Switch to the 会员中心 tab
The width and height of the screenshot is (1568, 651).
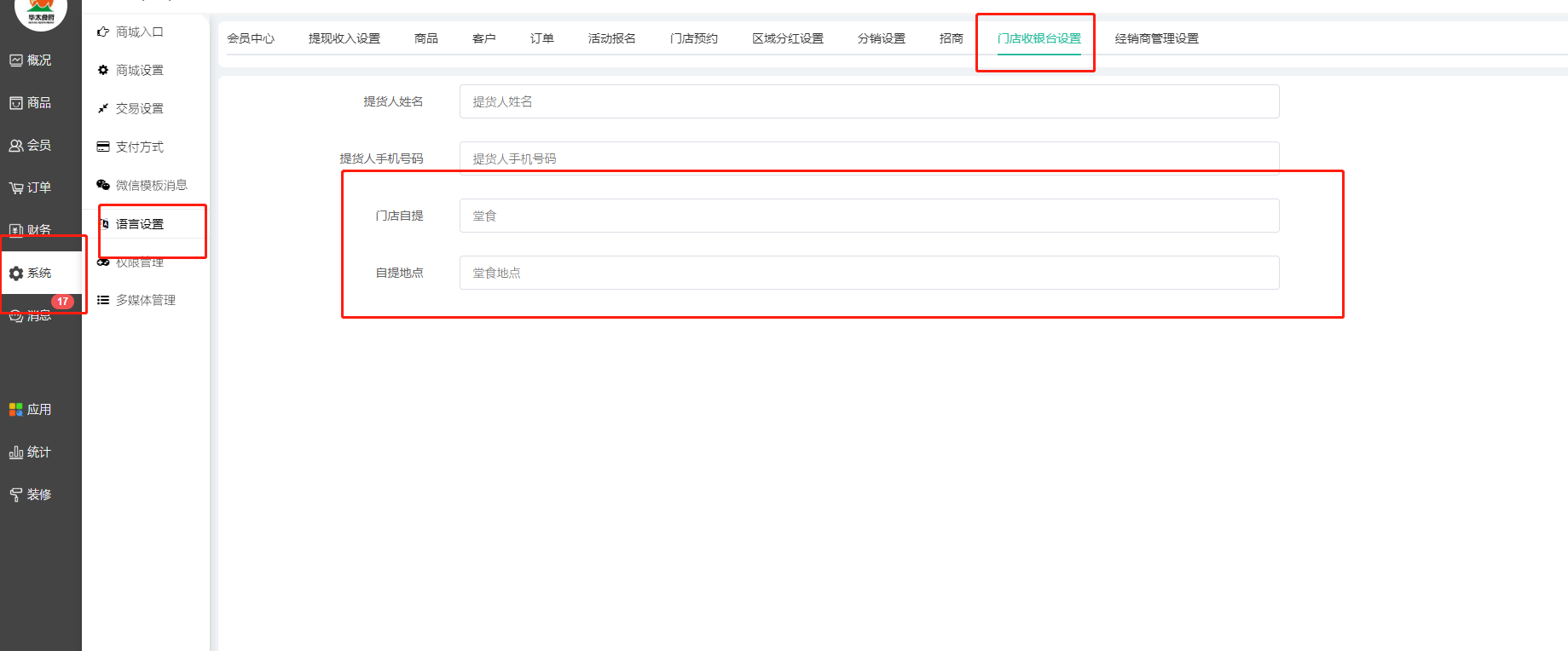tap(251, 39)
